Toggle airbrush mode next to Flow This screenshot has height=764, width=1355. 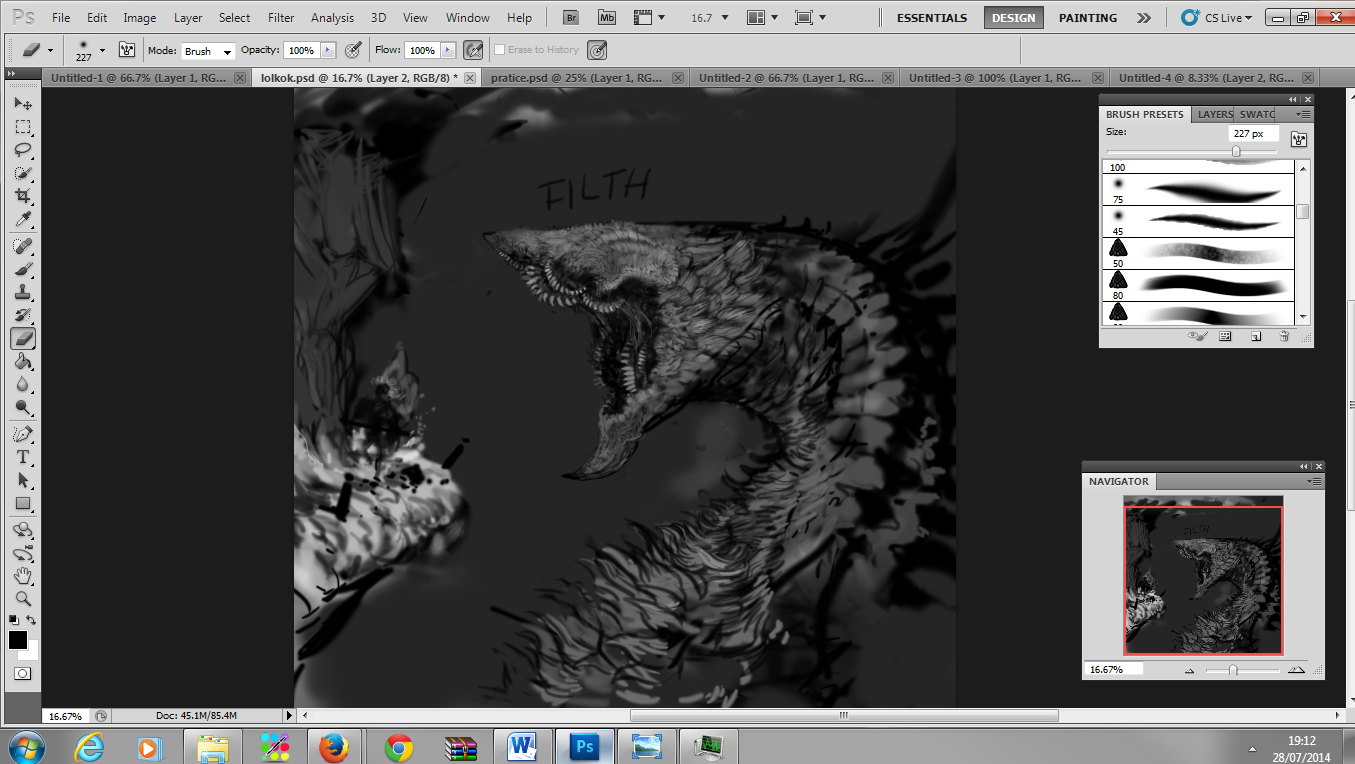click(474, 50)
